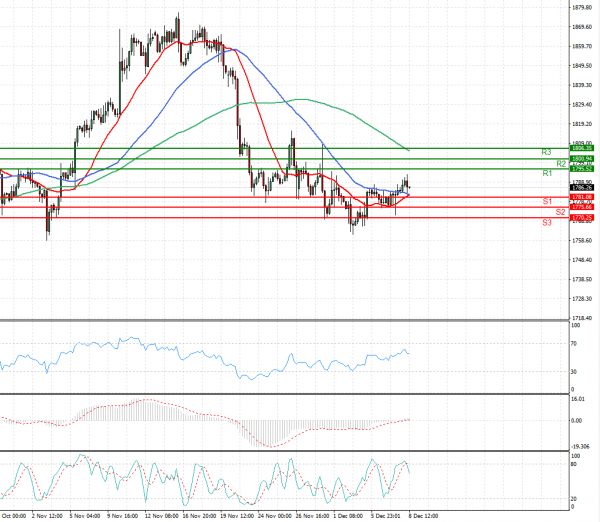Click the 1748.40 price axis value
This screenshot has width=600, height=522.
click(582, 260)
